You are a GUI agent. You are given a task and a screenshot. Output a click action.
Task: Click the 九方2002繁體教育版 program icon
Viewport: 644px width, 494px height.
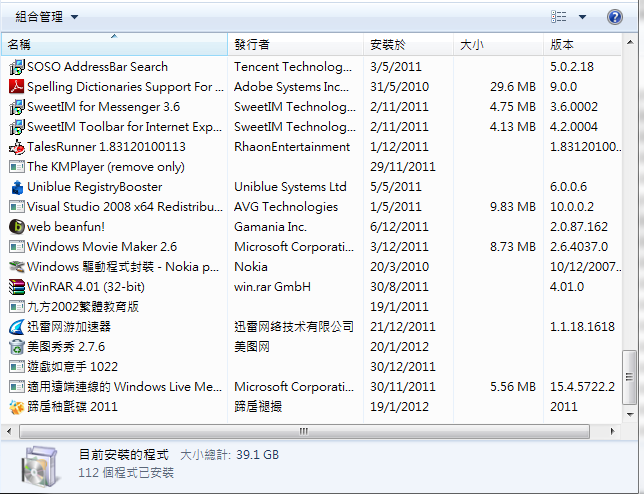tap(17, 307)
